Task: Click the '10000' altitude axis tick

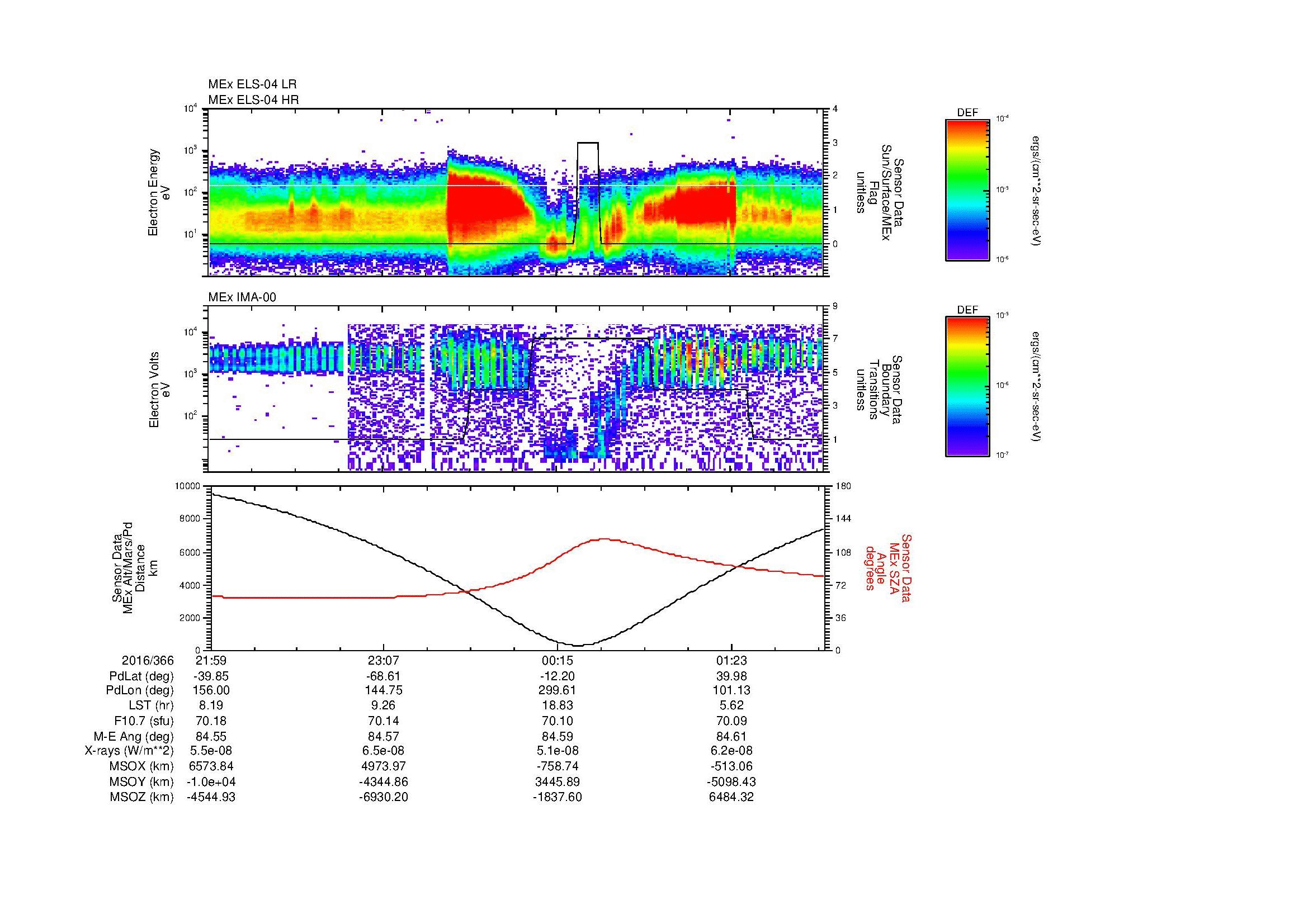Action: (188, 486)
